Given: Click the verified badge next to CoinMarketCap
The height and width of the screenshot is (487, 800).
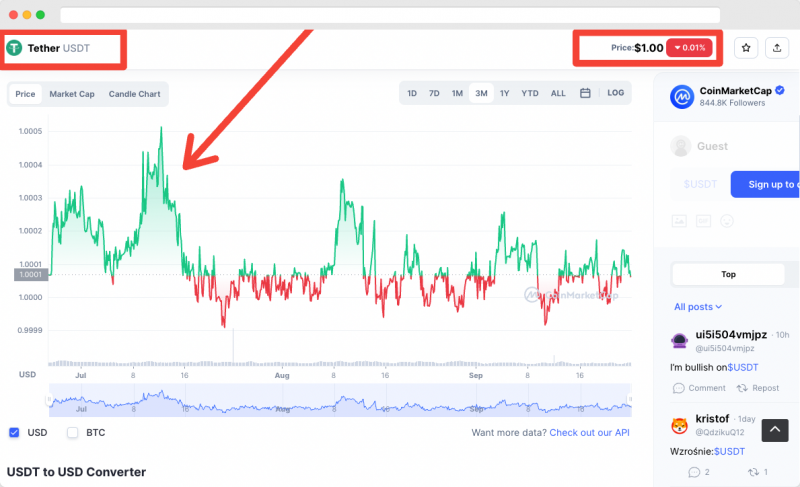Looking at the screenshot, I should 780,90.
